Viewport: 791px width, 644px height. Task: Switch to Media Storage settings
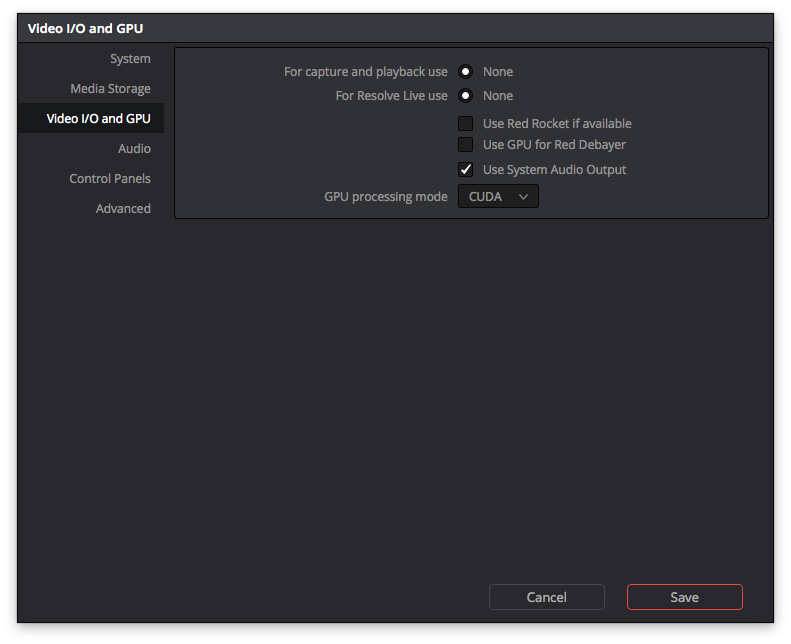pos(110,89)
